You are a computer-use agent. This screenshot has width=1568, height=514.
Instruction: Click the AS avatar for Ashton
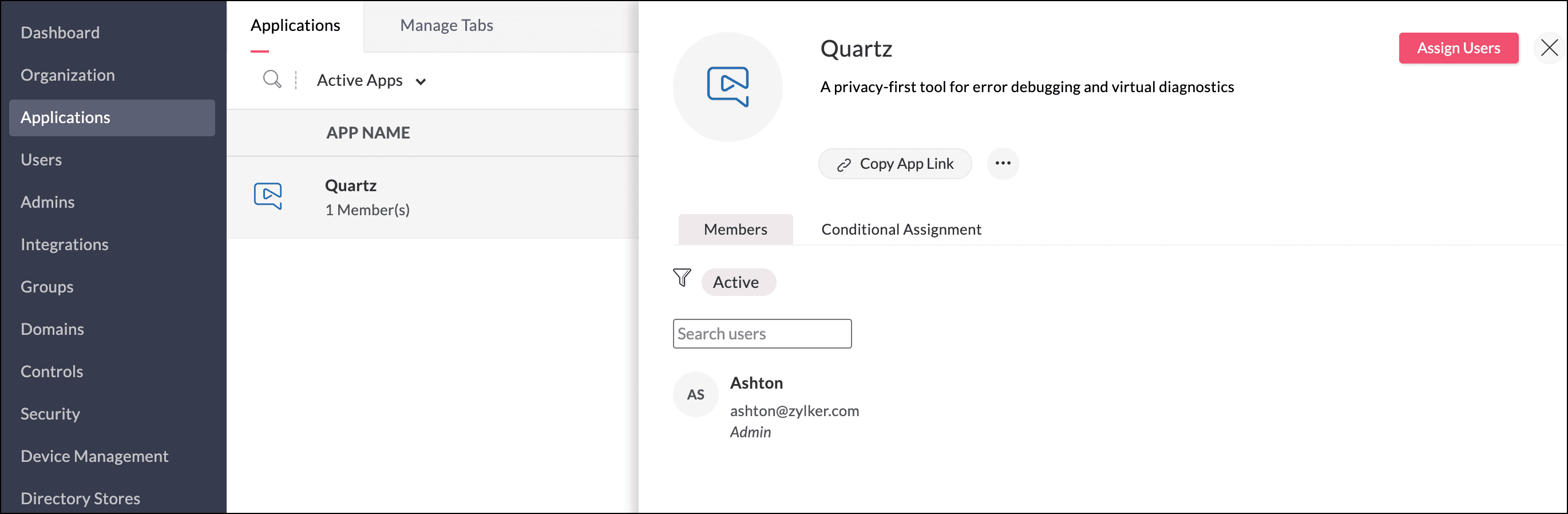coord(695,394)
